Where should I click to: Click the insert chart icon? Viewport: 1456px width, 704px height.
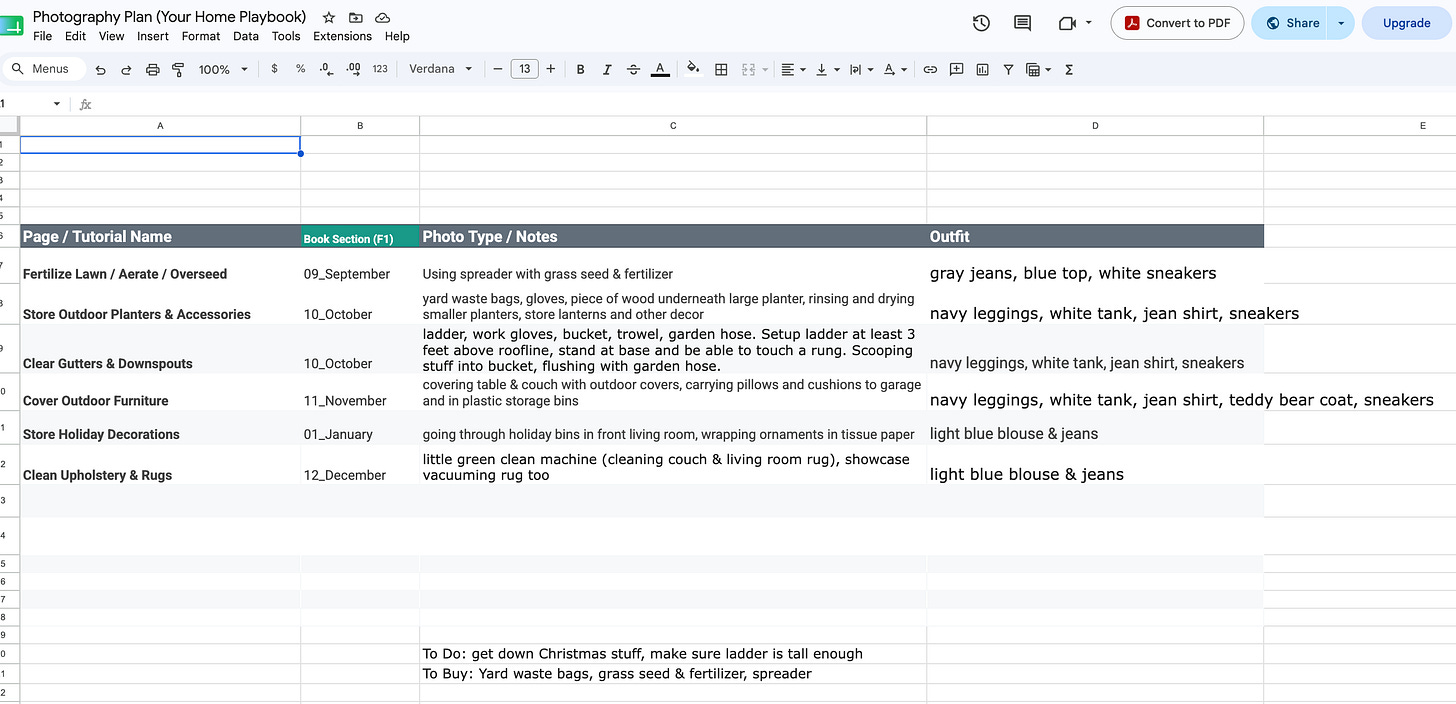coord(982,69)
